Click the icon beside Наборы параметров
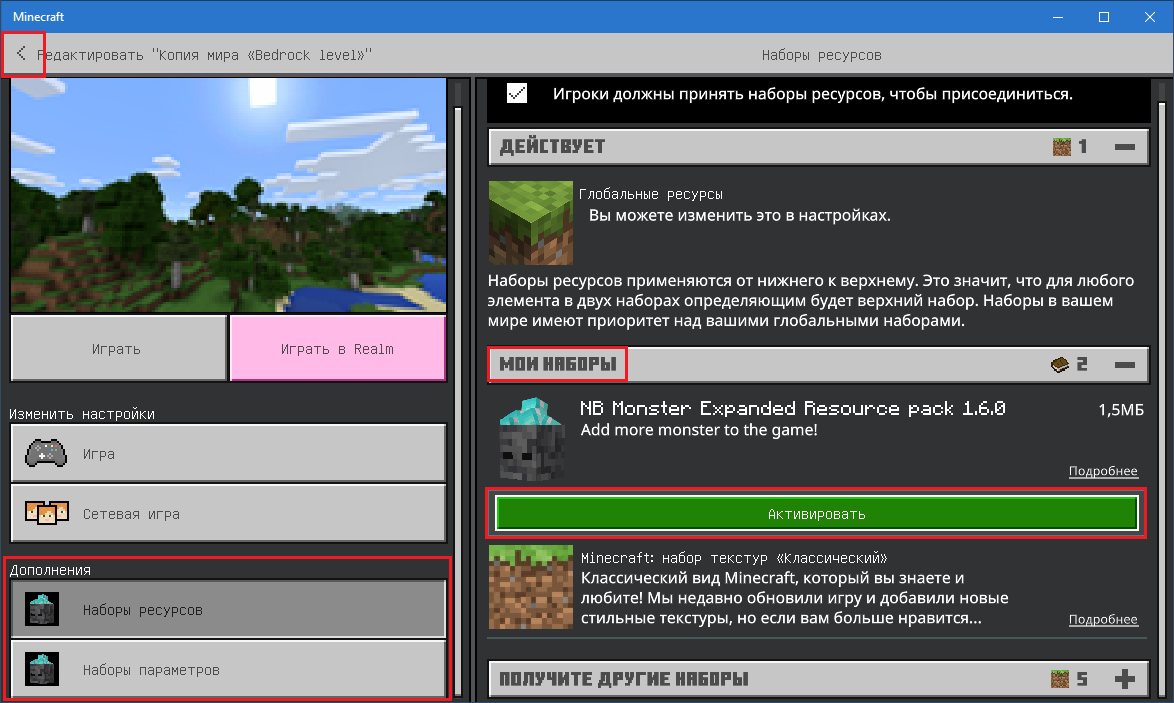Viewport: 1174px width, 703px height. point(42,669)
